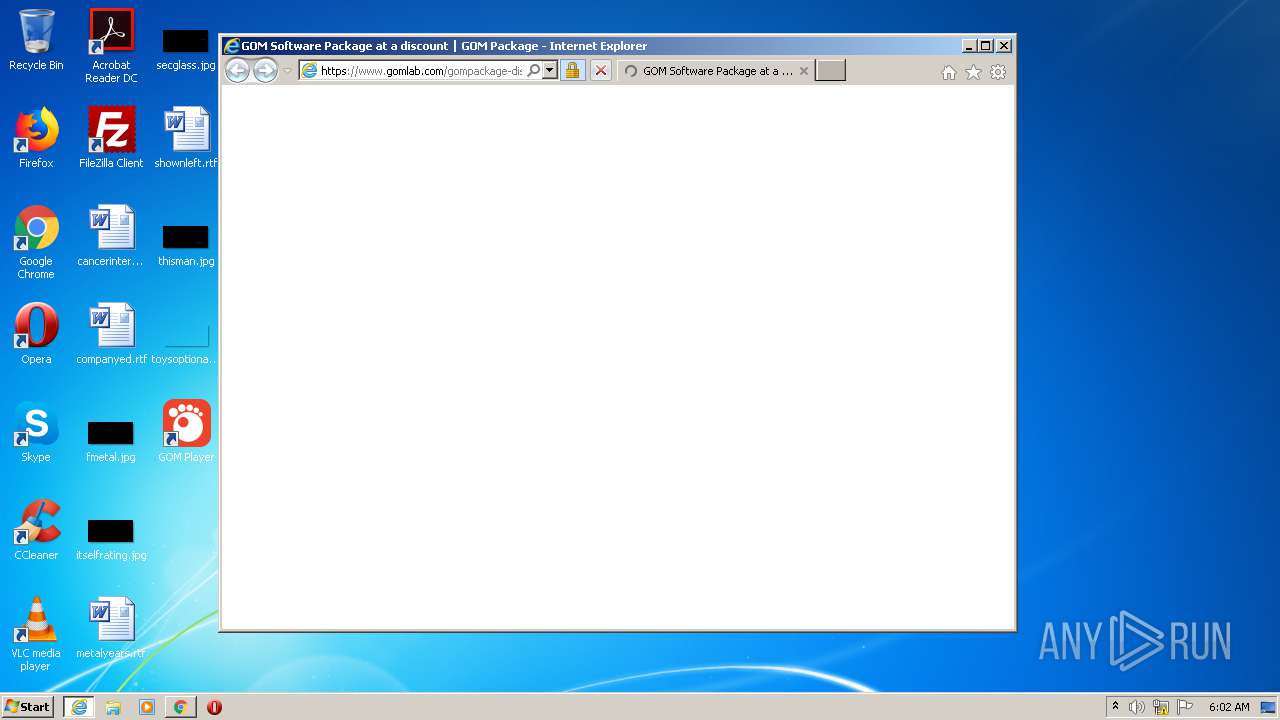Launch the Opera browser shortcut

tap(36, 334)
